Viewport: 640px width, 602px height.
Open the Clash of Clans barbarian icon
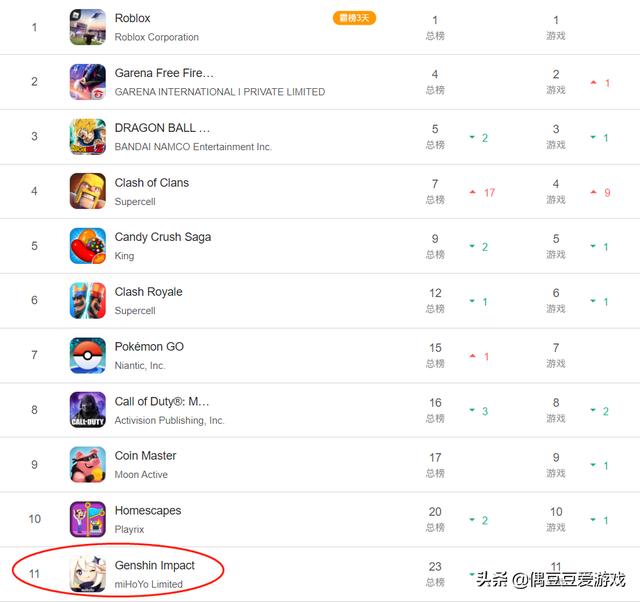pos(88,191)
